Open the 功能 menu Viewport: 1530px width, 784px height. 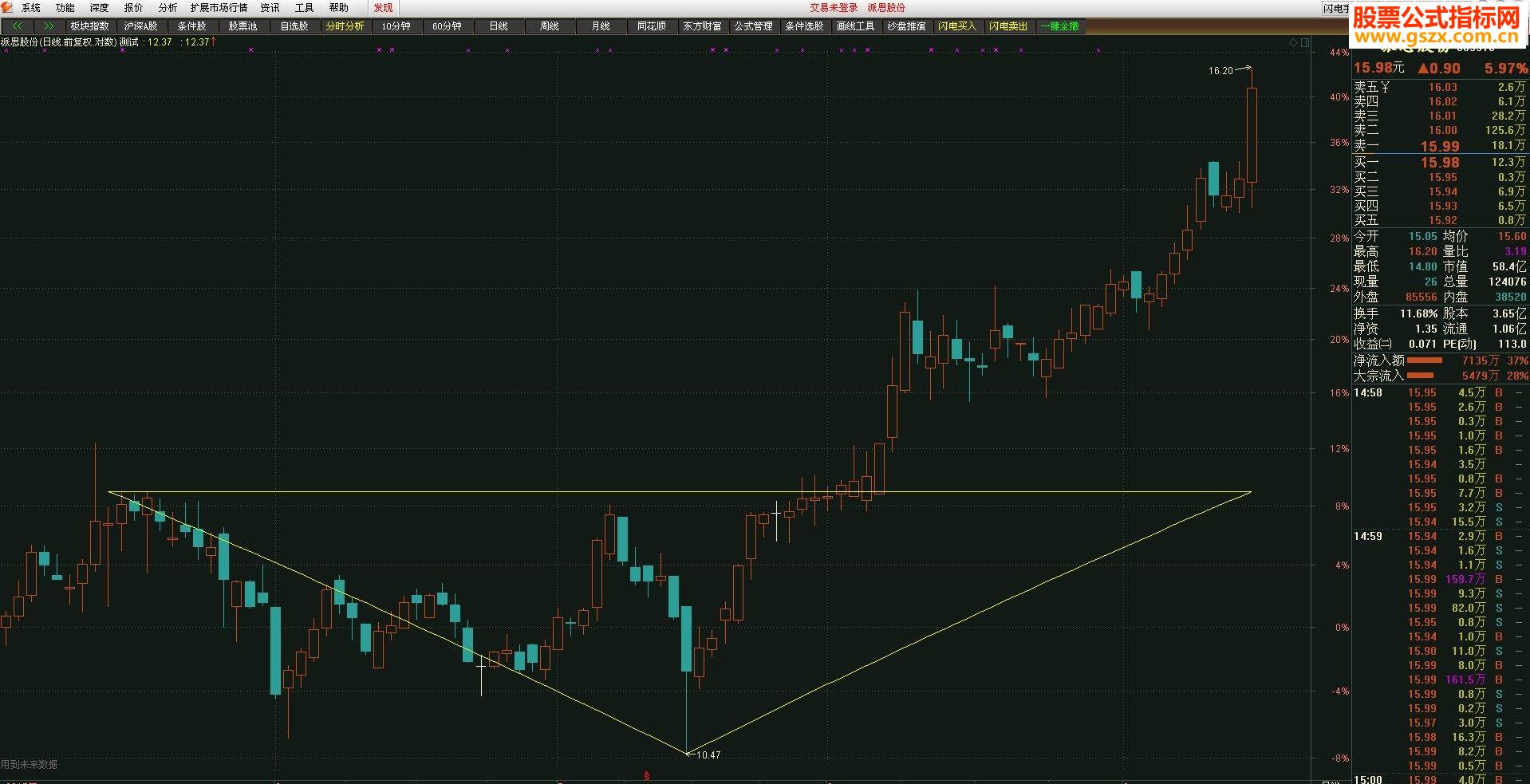coord(65,8)
